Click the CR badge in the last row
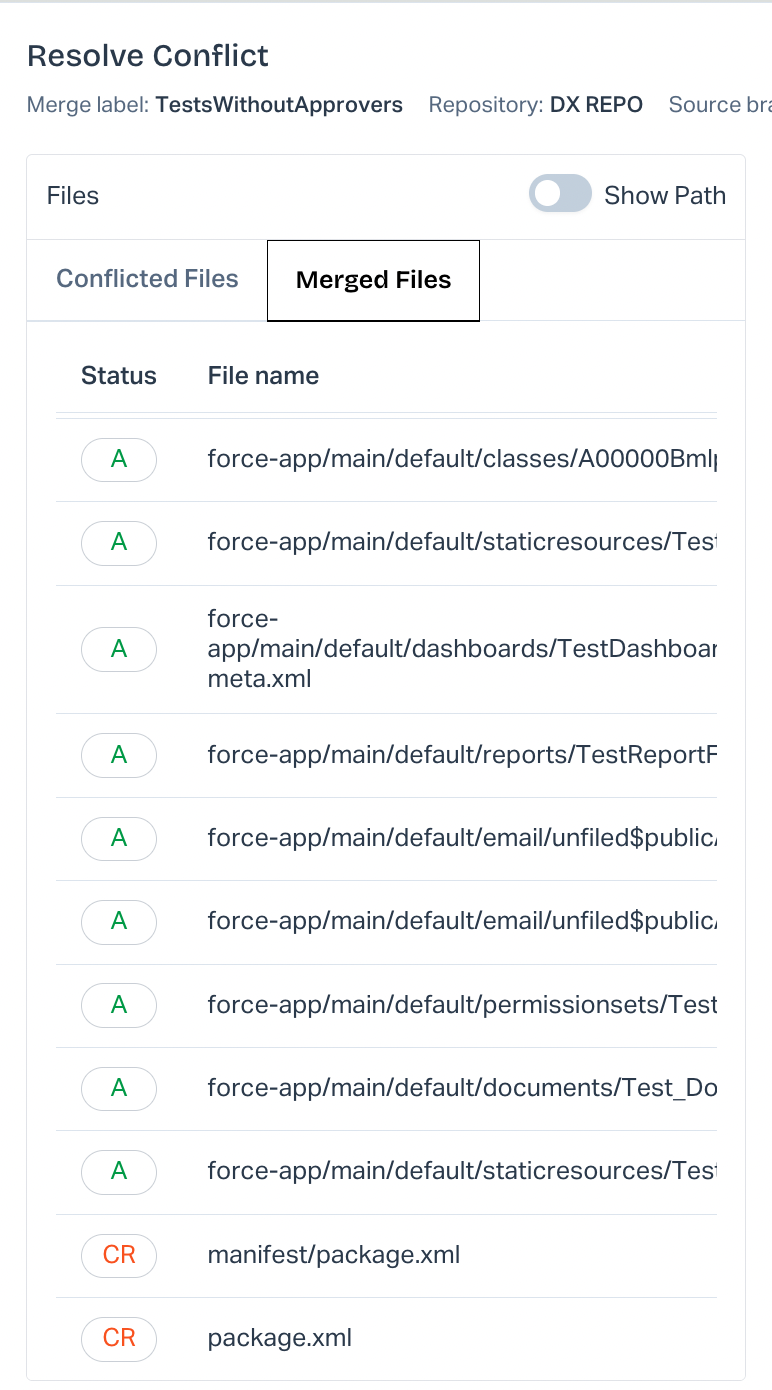Screen dimensions: 772x1390 [119, 1338]
